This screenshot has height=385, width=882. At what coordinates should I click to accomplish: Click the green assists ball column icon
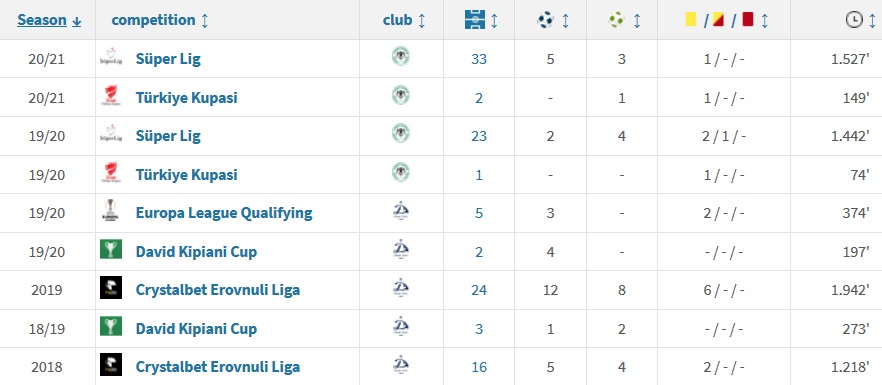[616, 20]
